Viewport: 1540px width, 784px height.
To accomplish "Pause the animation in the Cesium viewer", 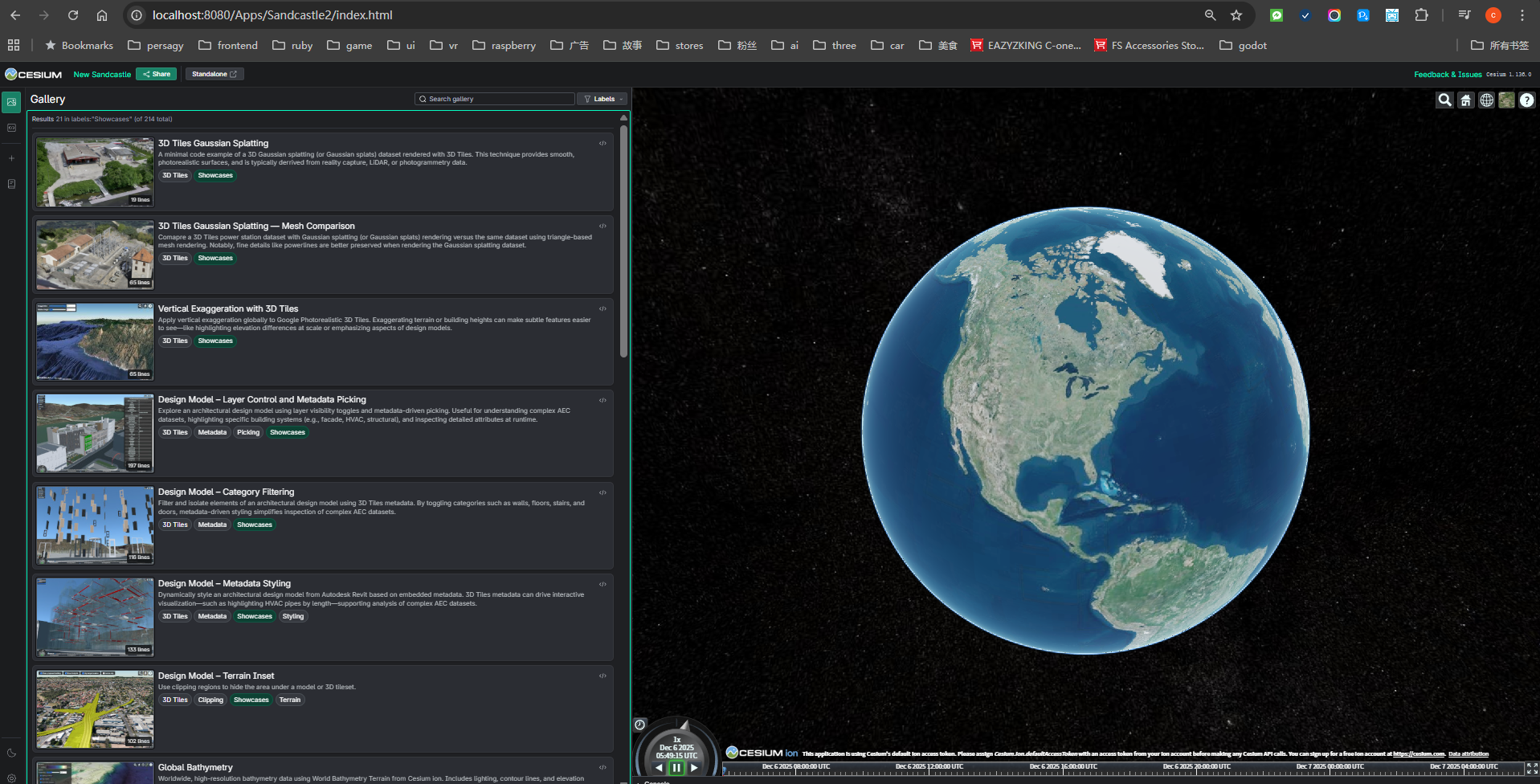I will click(676, 768).
